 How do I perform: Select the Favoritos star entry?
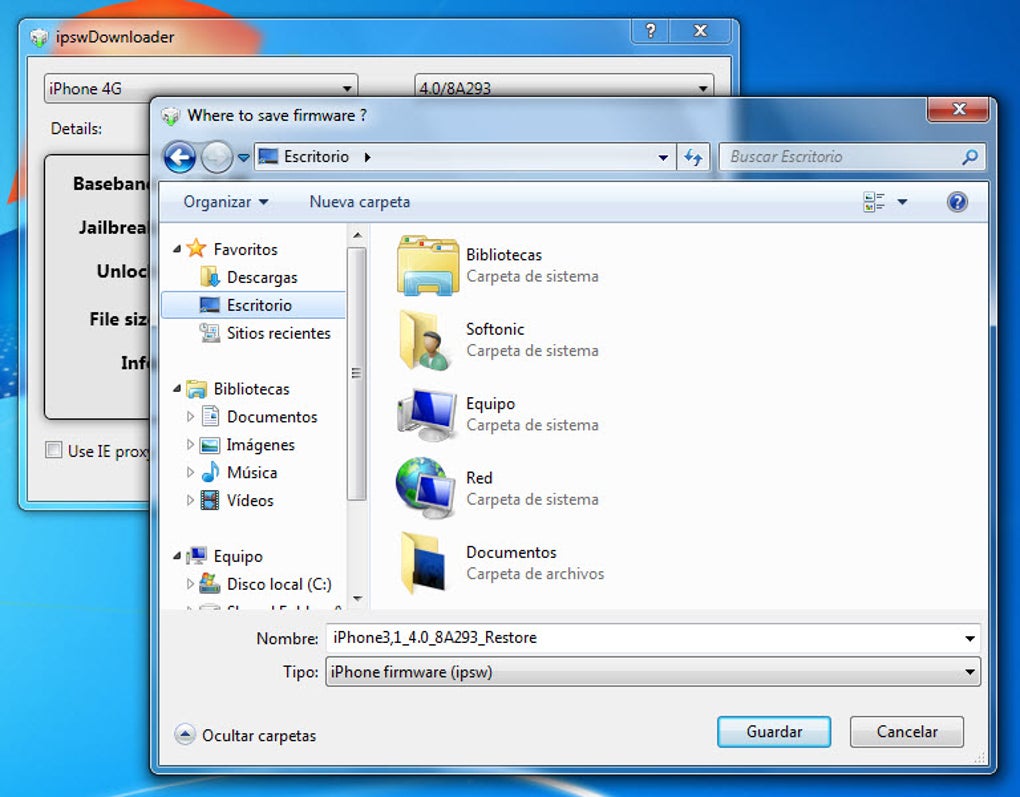click(231, 249)
